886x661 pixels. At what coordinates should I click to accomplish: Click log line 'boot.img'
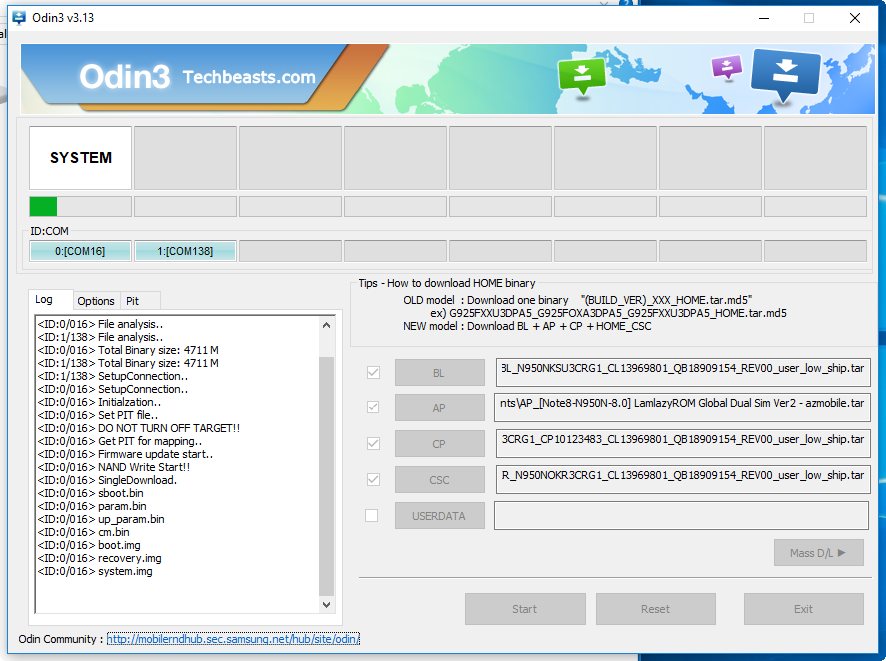coord(89,545)
